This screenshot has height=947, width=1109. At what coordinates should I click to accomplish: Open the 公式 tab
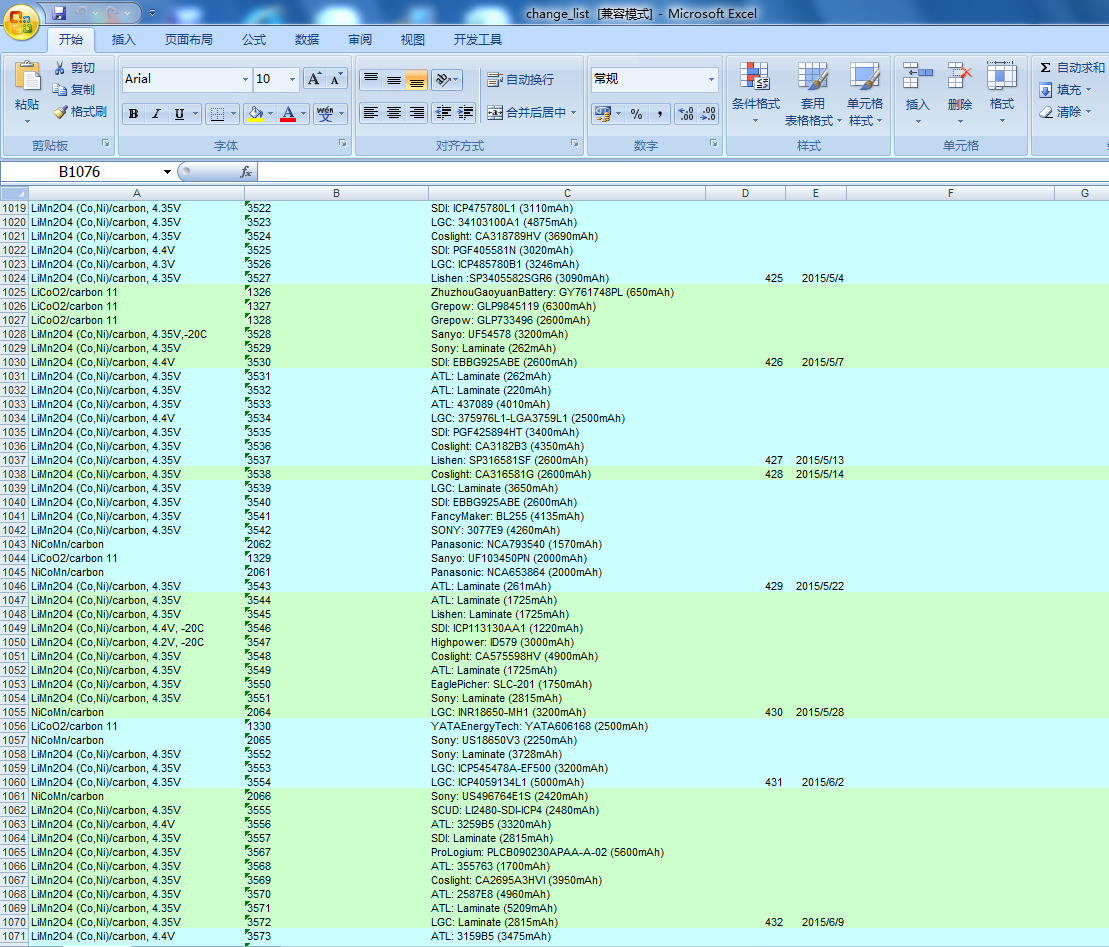[254, 40]
